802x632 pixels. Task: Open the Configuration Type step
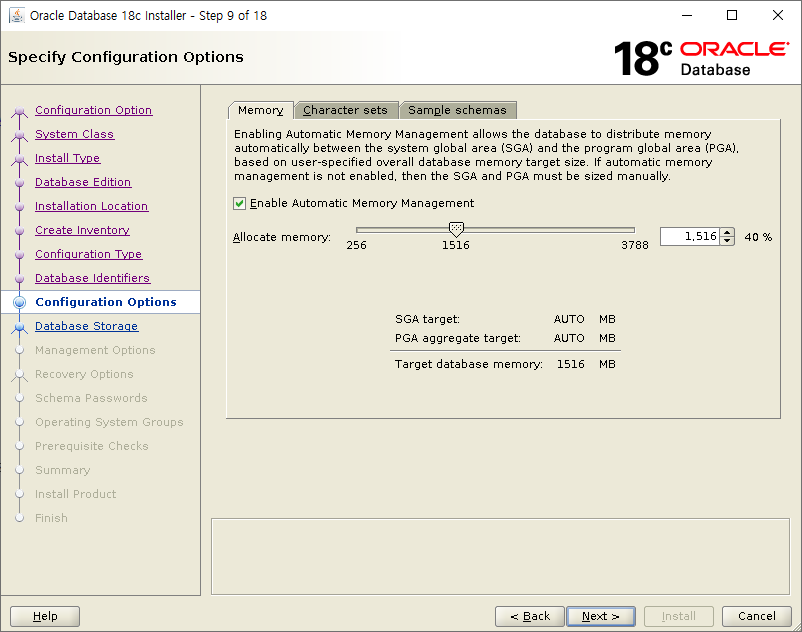coord(88,254)
